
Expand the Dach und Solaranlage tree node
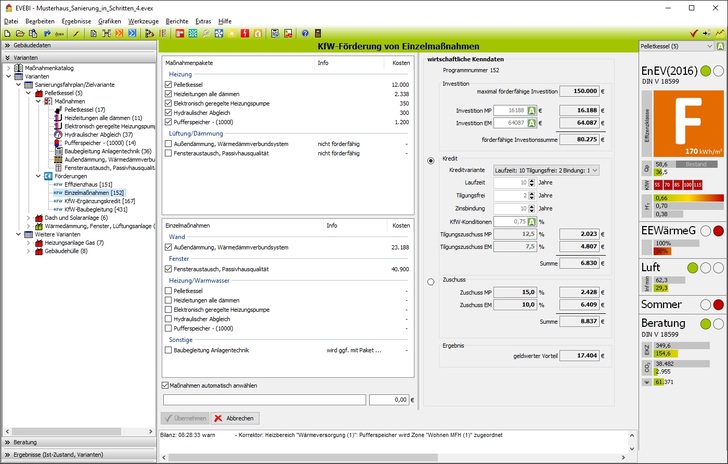coord(28,217)
